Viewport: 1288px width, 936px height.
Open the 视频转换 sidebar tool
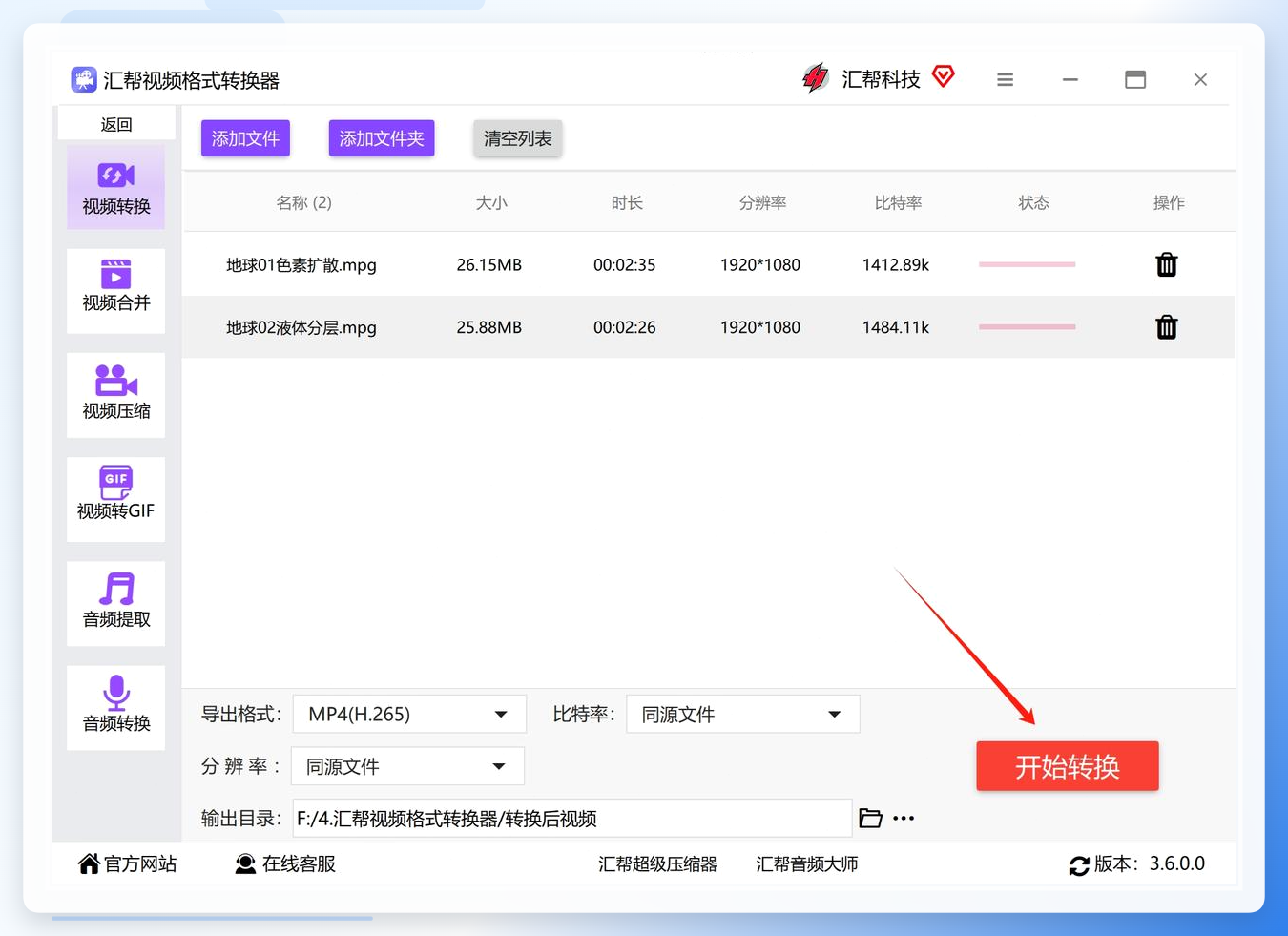click(x=115, y=187)
